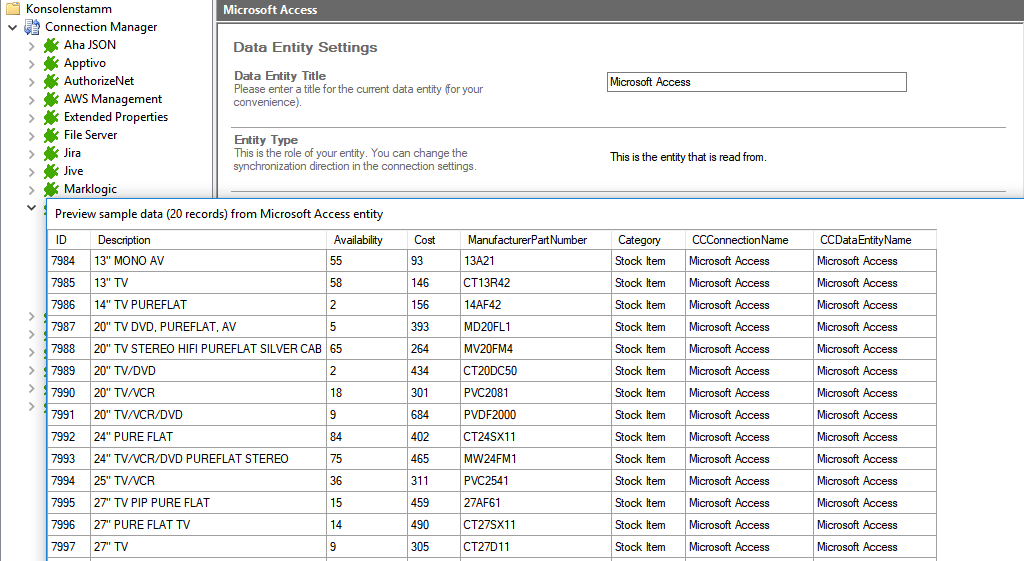The height and width of the screenshot is (561, 1024).
Task: Click the Category column header
Action: 648,240
